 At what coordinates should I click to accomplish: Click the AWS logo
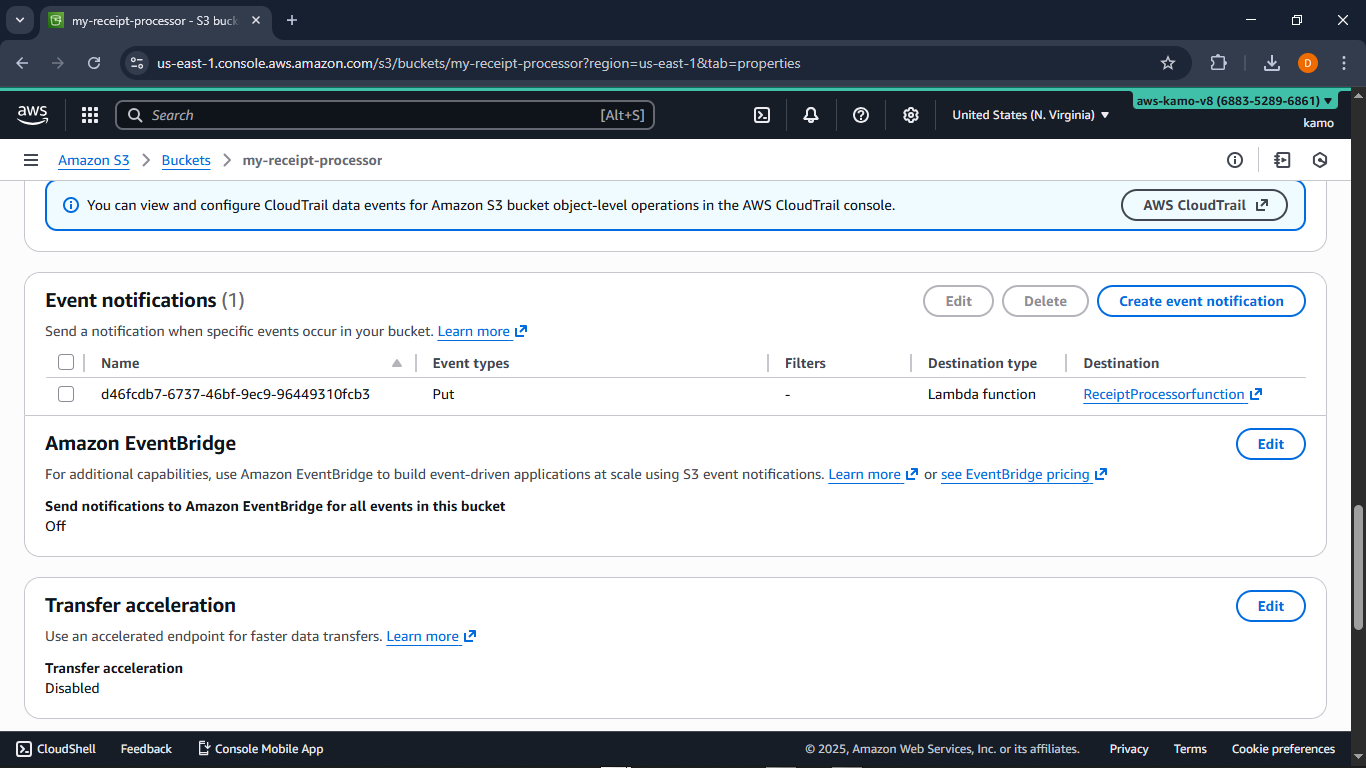[x=32, y=114]
